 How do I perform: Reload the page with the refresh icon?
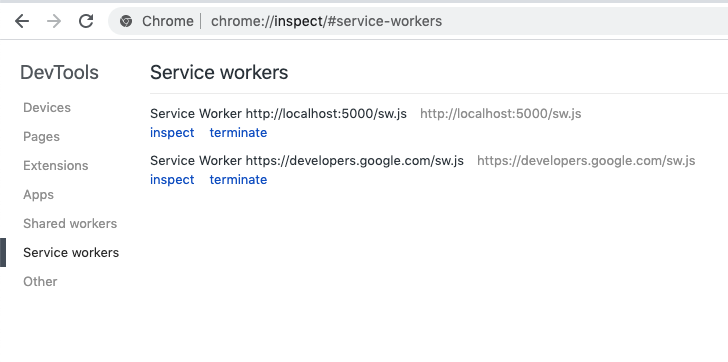(x=86, y=21)
